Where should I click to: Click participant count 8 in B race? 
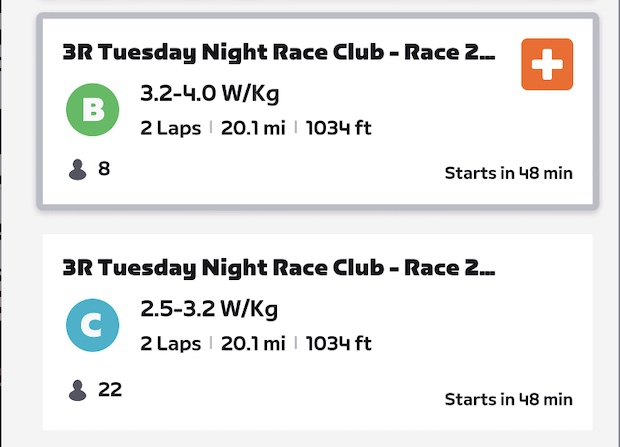pyautogui.click(x=104, y=169)
